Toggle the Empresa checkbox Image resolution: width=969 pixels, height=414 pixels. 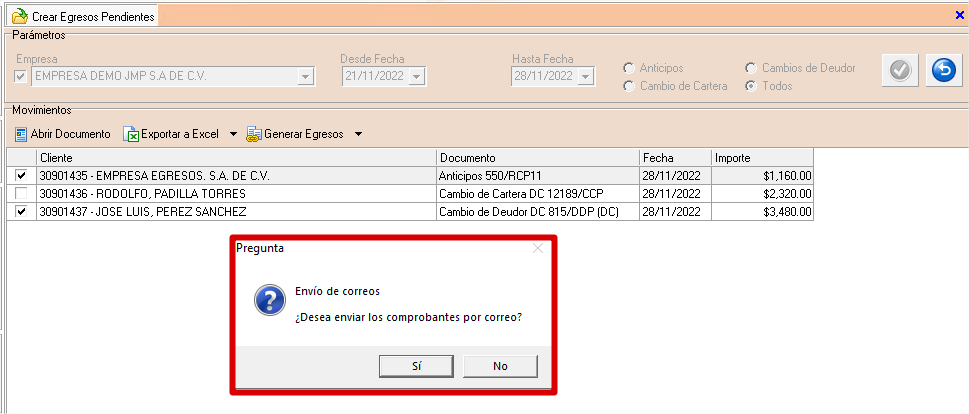coord(21,77)
